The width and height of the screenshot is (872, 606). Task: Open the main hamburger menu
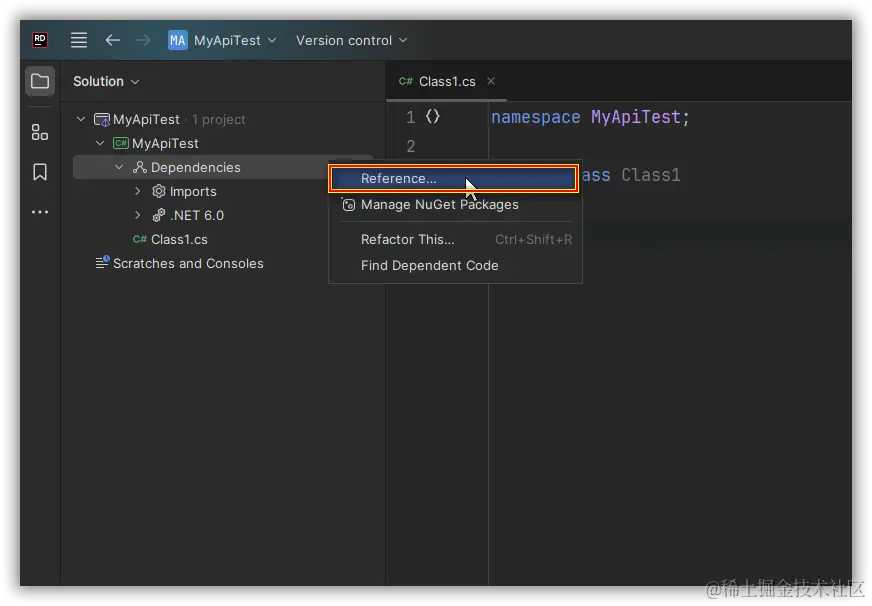(78, 40)
